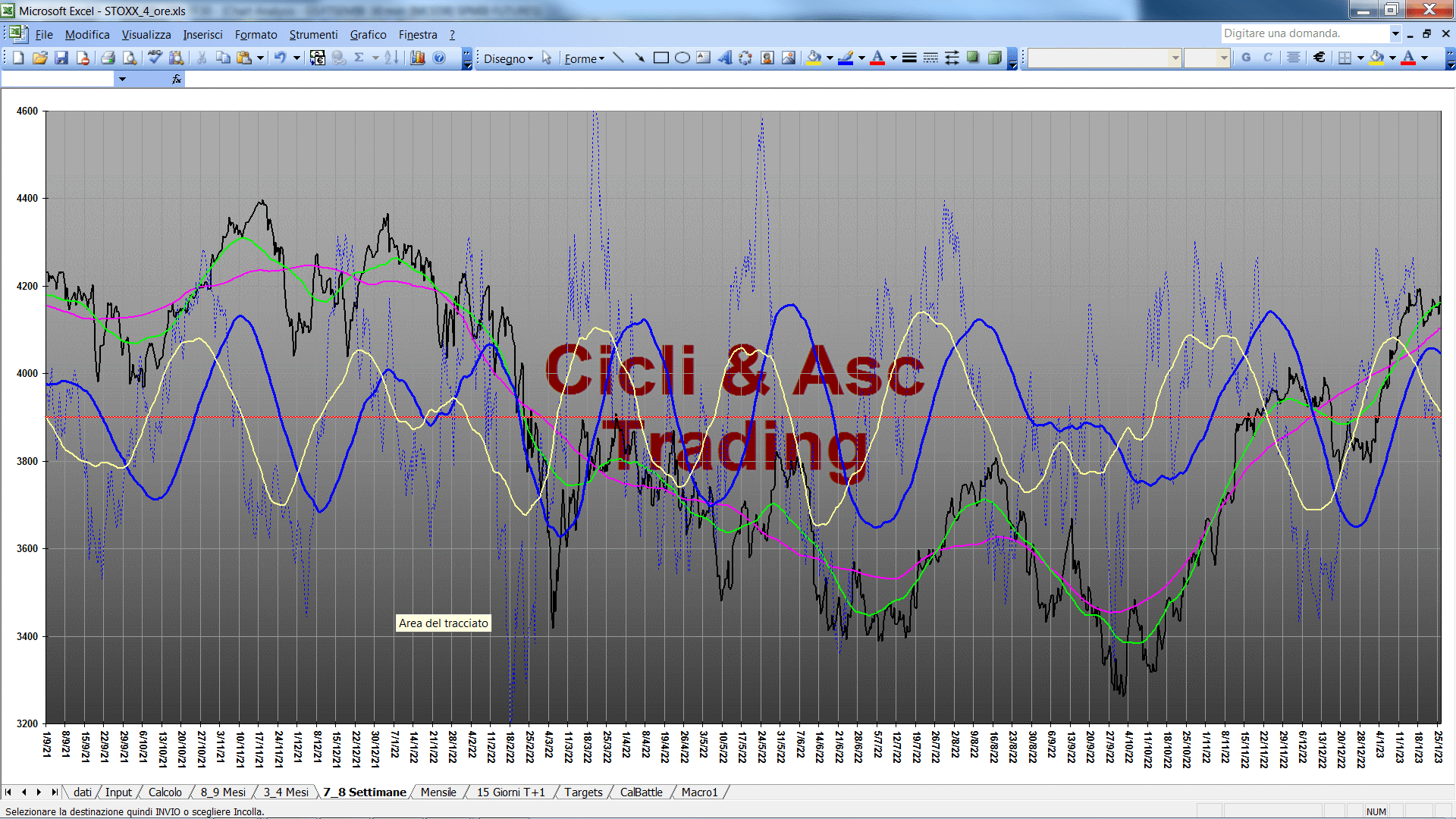
Task: Toggle Italic (C) formatting
Action: (1268, 58)
